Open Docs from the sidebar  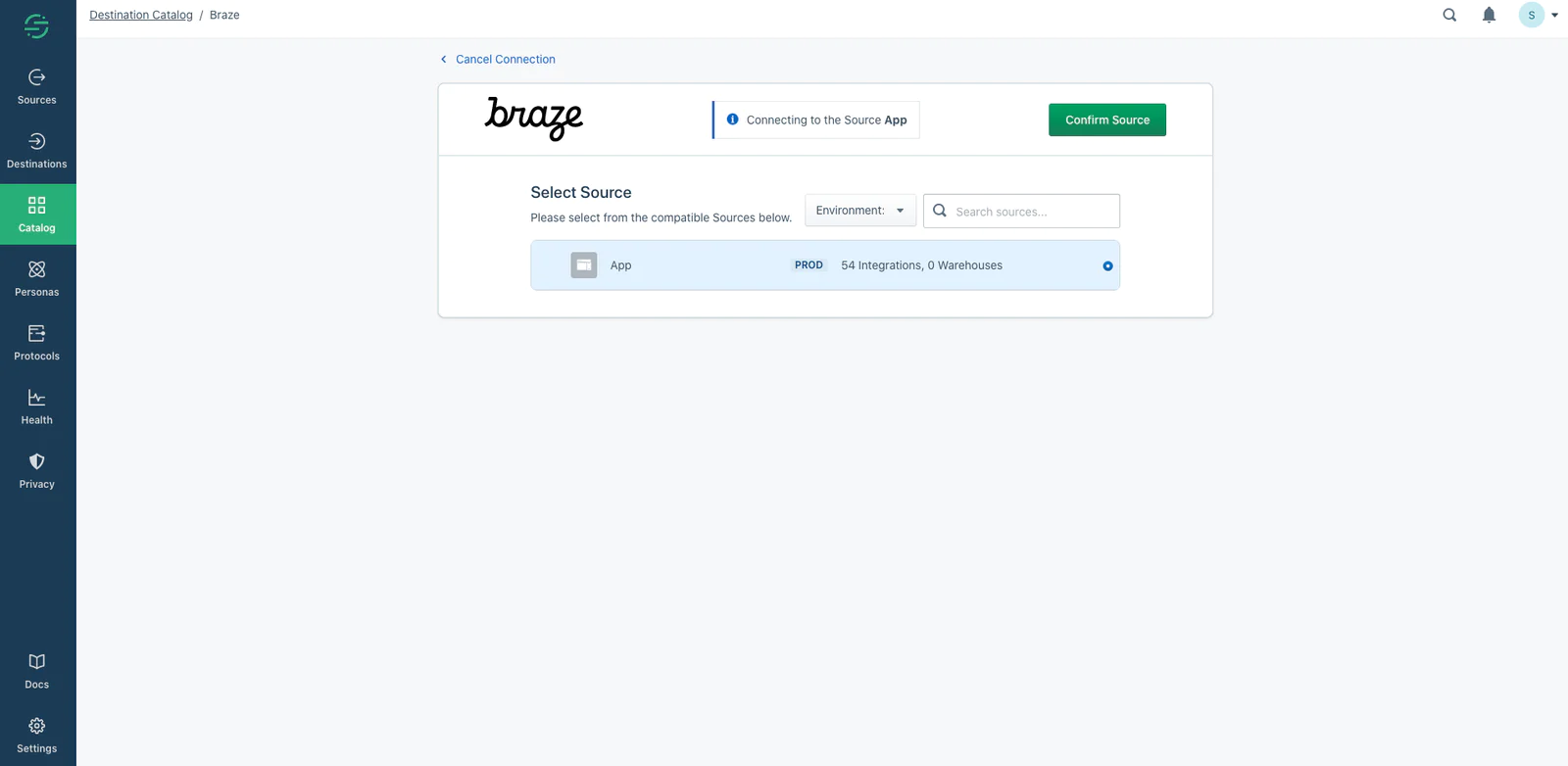37,671
